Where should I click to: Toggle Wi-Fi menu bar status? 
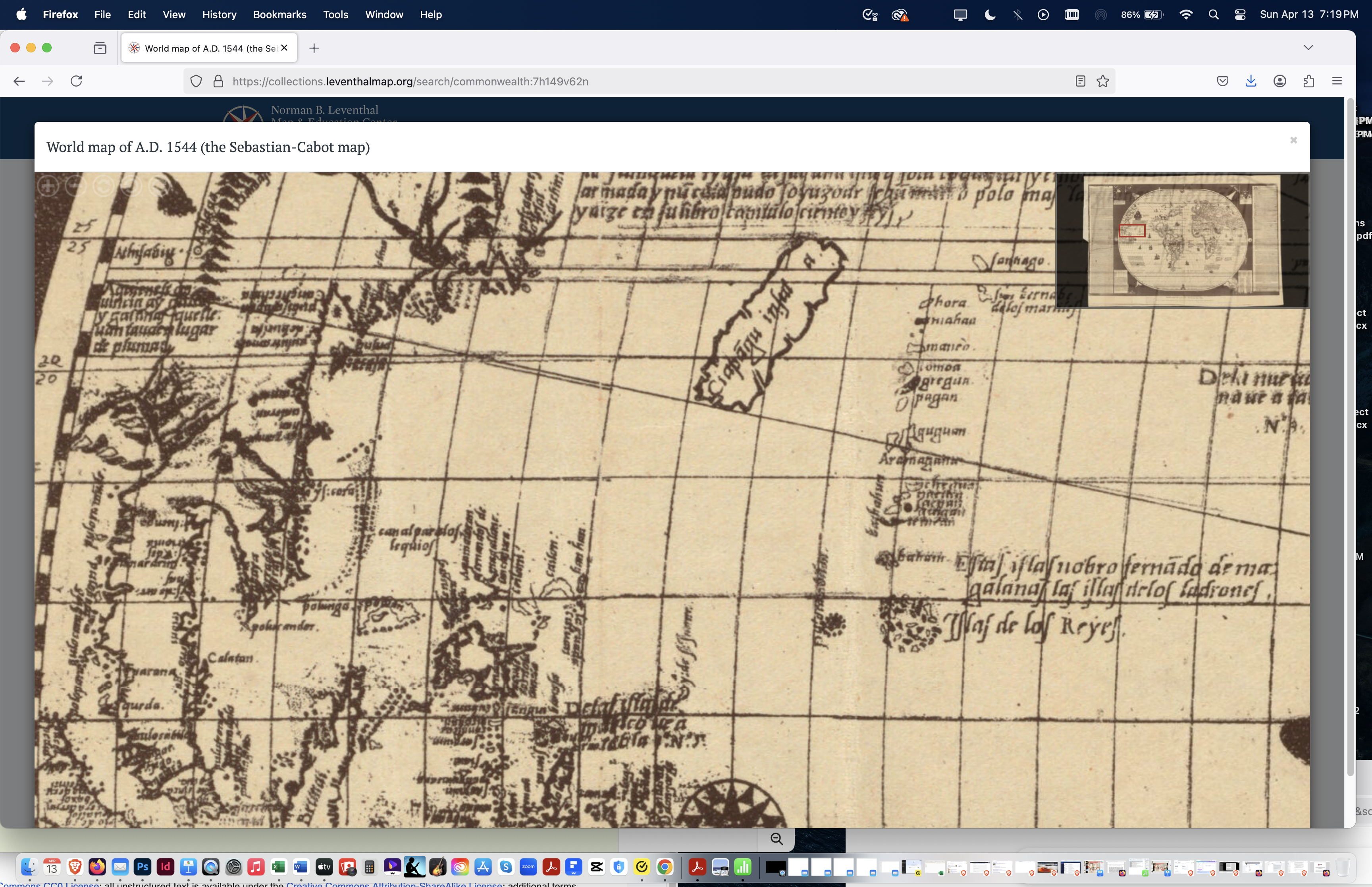[1186, 14]
